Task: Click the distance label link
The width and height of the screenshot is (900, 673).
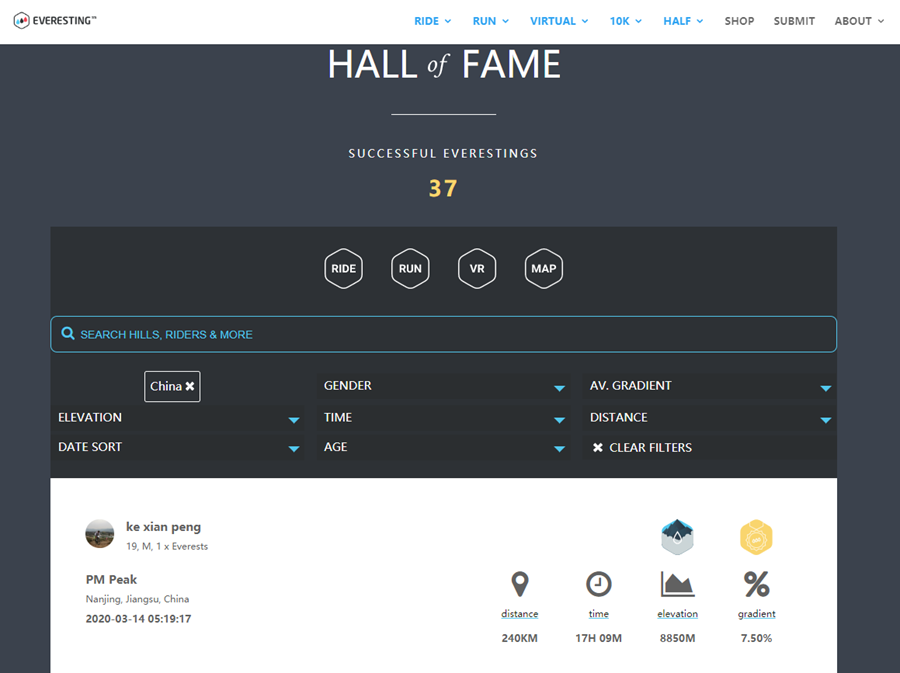Action: tap(519, 613)
